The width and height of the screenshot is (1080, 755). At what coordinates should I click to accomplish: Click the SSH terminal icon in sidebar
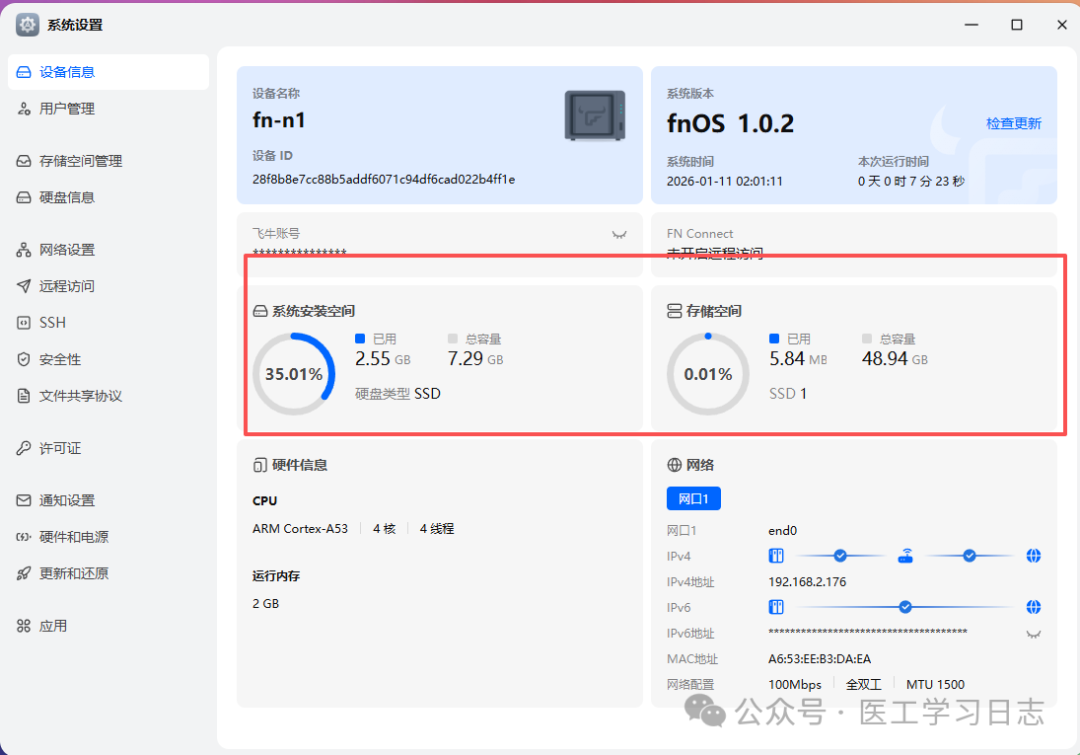pos(24,323)
